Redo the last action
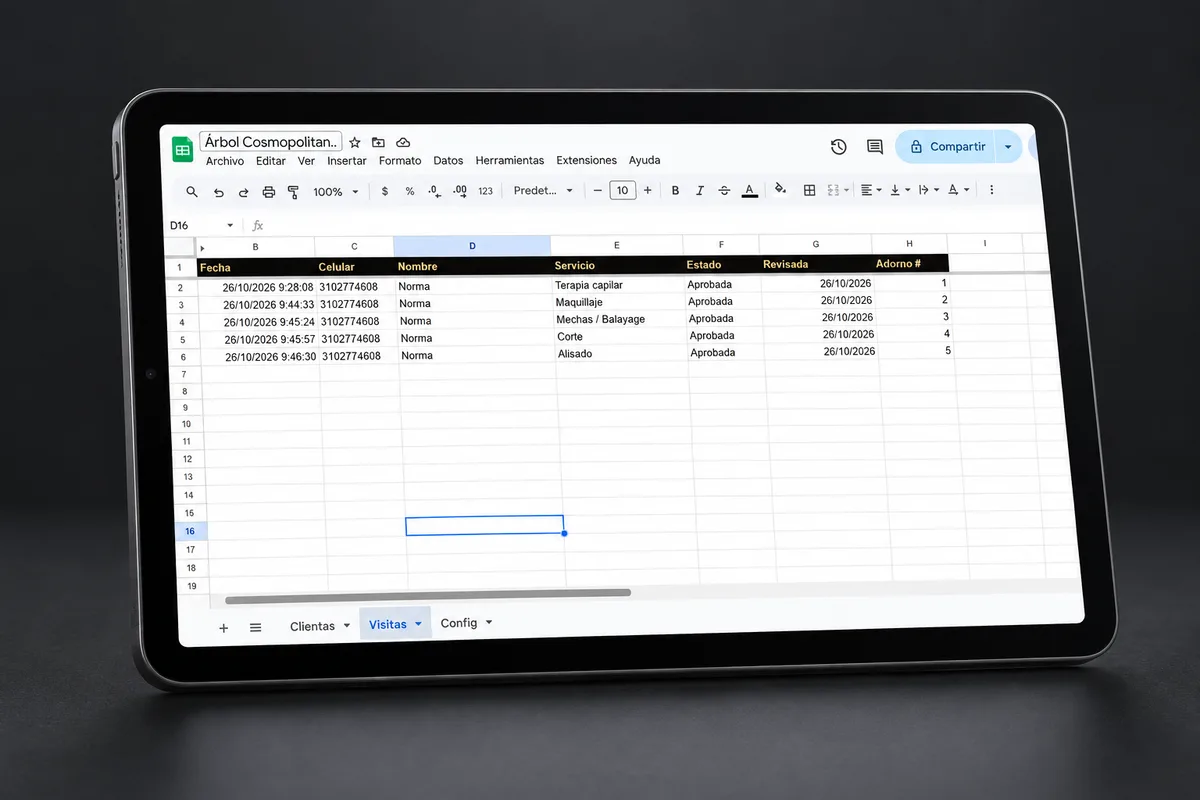The image size is (1200, 800). point(243,191)
